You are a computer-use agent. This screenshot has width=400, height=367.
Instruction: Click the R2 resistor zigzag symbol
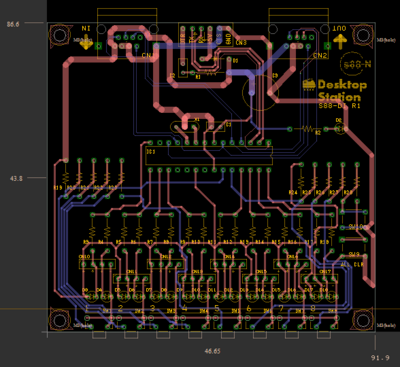tap(308, 129)
